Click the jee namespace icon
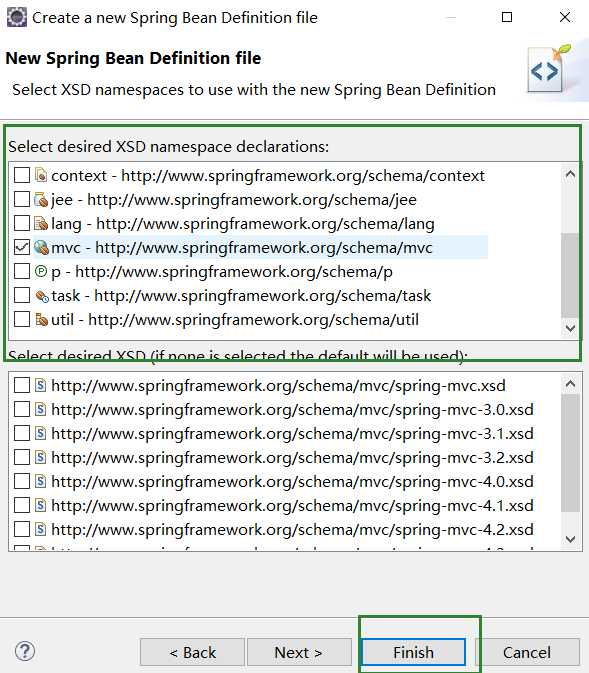Screen dimensions: 589x673 click(41, 199)
